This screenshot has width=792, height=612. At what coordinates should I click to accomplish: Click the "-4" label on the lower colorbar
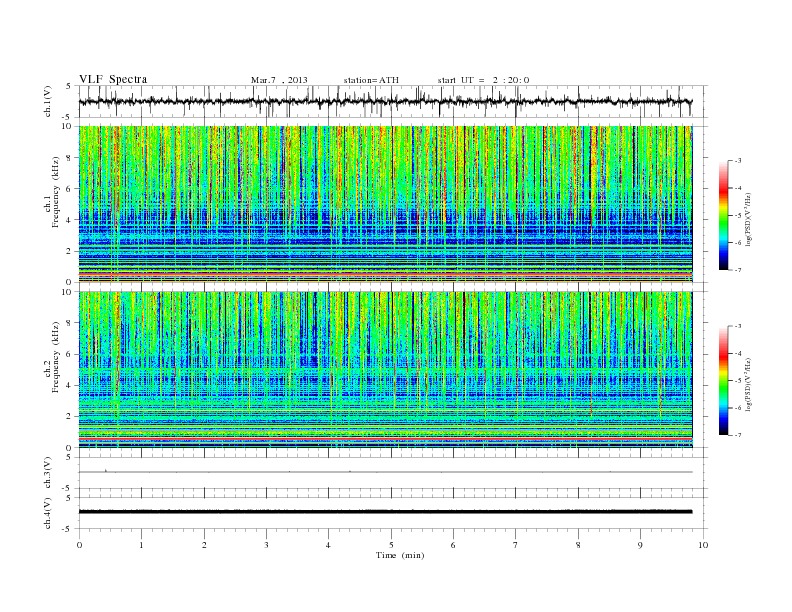tap(738, 353)
